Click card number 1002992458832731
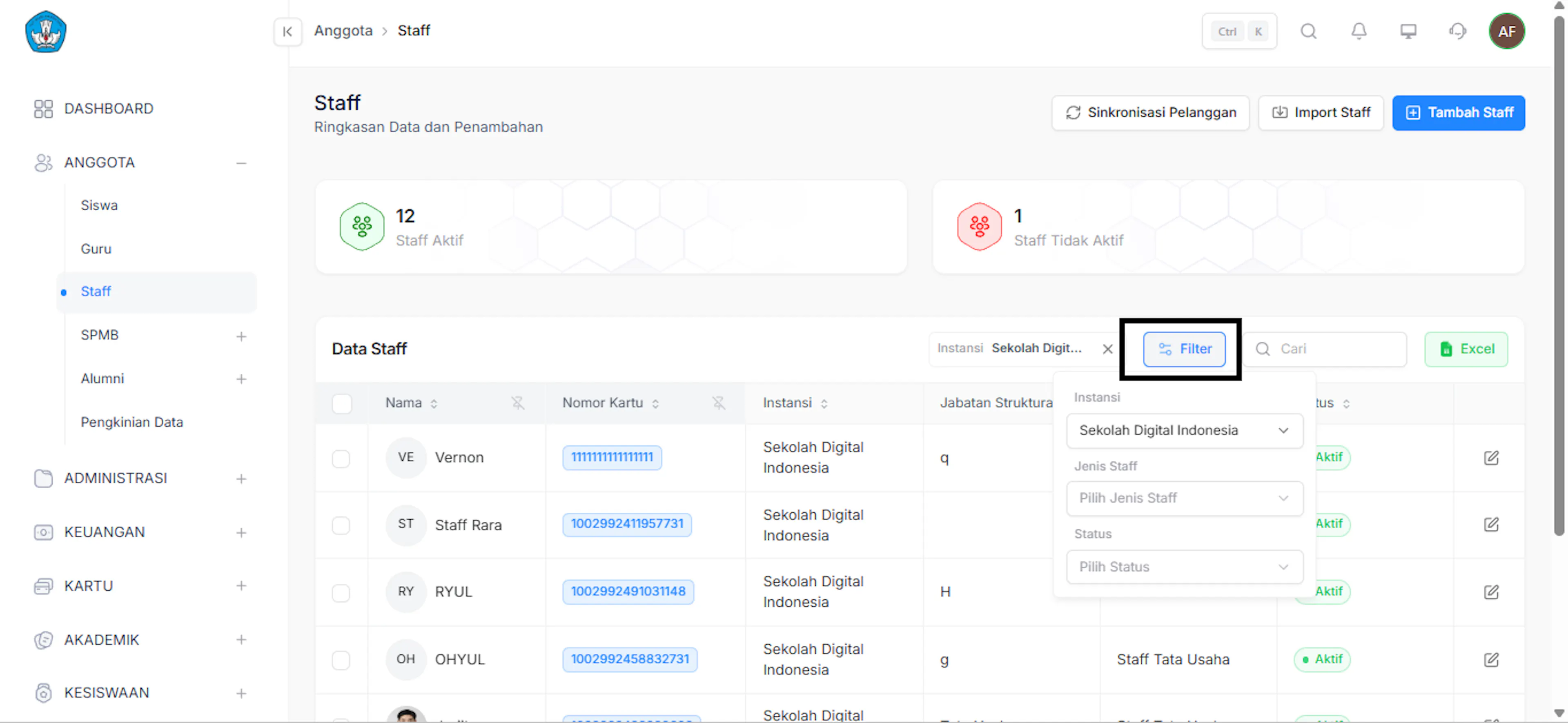Viewport: 1568px width, 723px height. [x=630, y=659]
